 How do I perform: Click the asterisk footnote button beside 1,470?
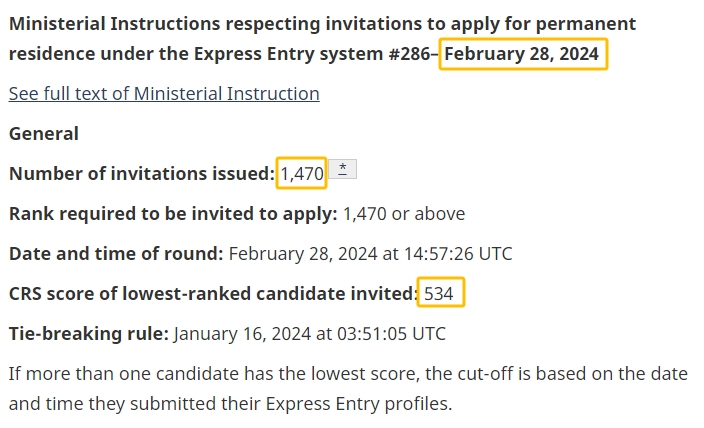click(342, 170)
